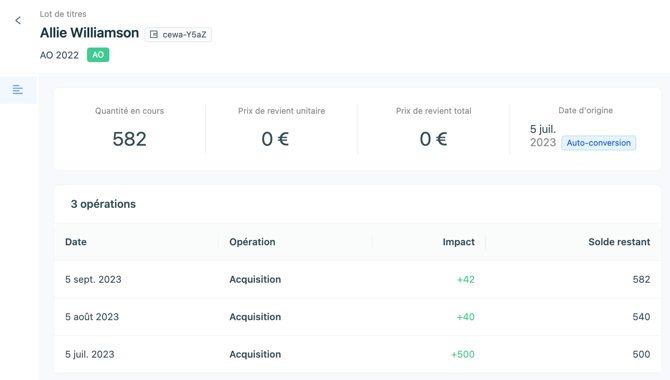Click the Prix de revient unitaire card
The image size is (670, 380).
coord(282,129)
